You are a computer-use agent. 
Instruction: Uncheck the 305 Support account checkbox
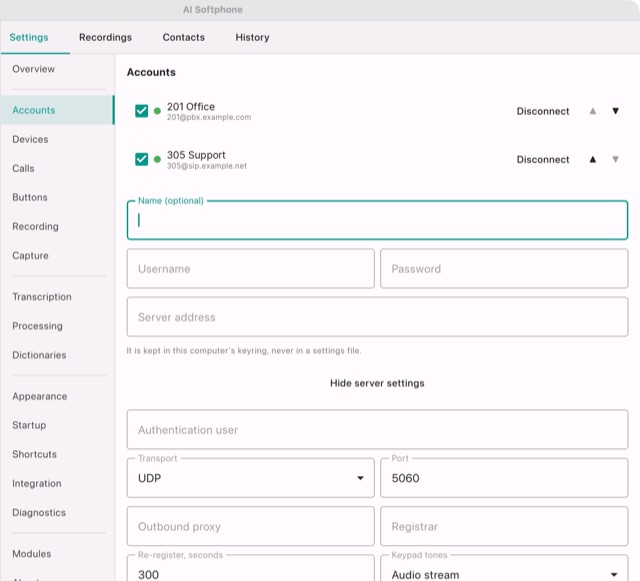click(x=142, y=159)
